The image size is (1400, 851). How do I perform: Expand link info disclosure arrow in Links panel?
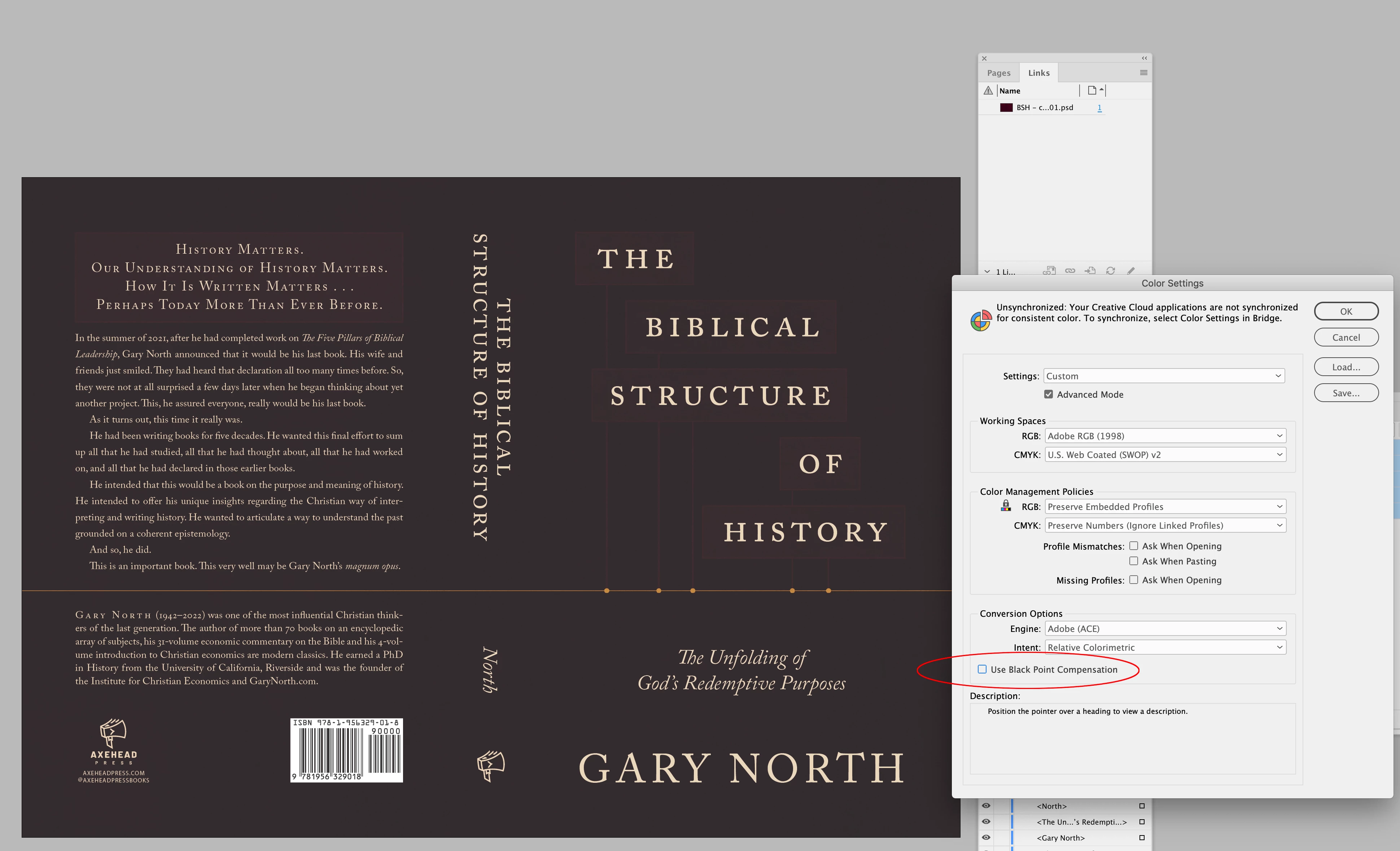(x=988, y=272)
